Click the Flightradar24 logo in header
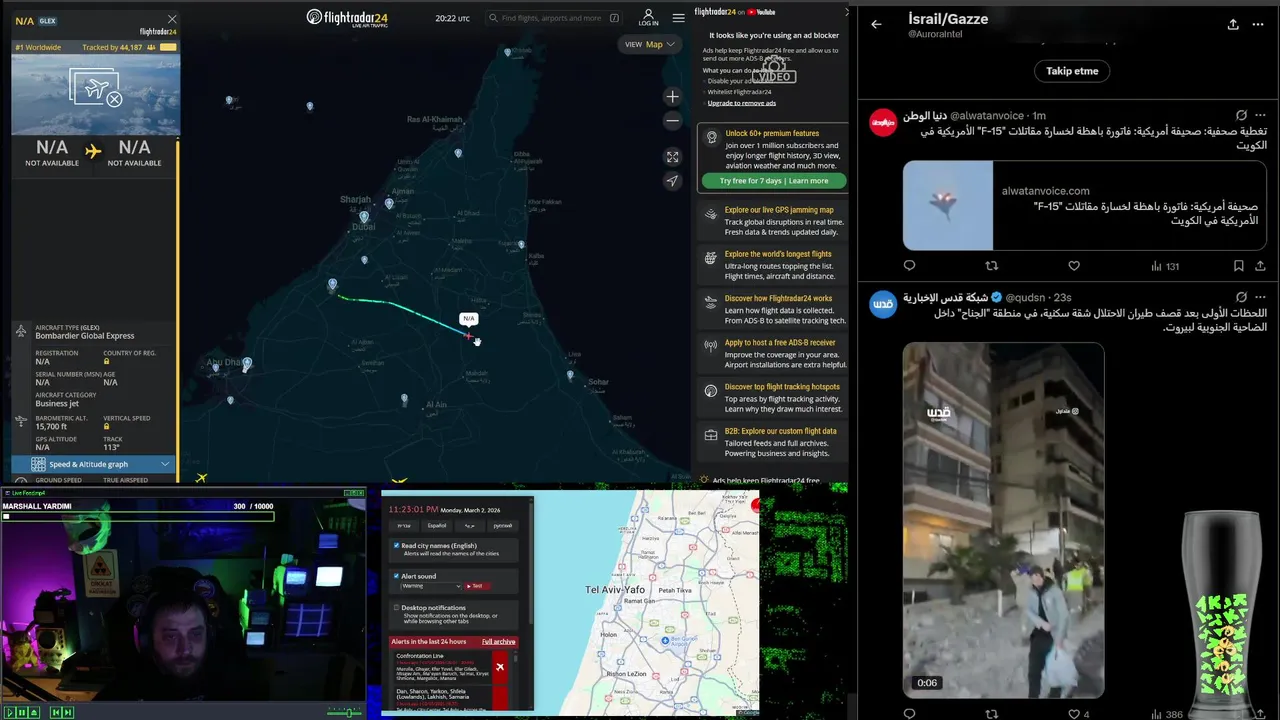The width and height of the screenshot is (1280, 720). tap(346, 17)
